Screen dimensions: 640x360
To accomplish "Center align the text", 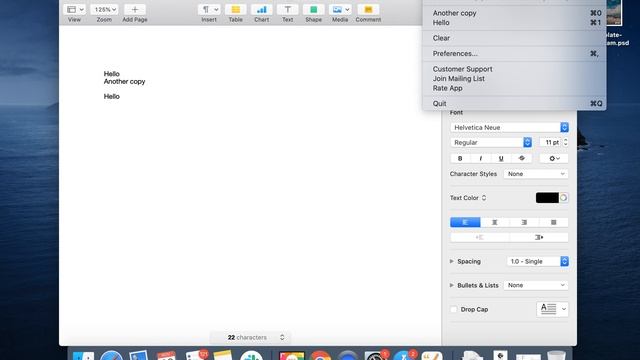I will pos(495,222).
